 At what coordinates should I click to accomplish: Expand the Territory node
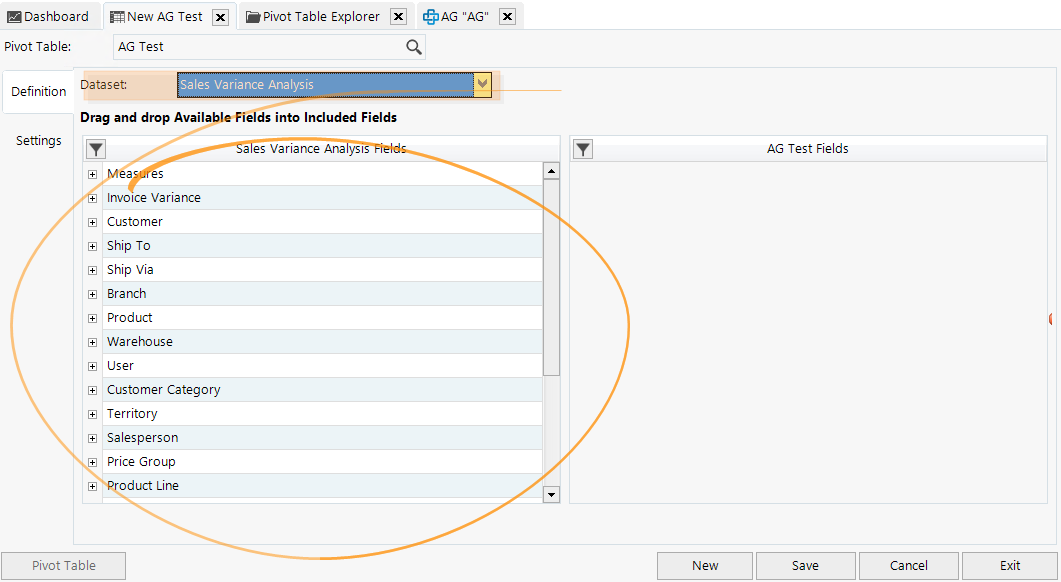pyautogui.click(x=93, y=415)
